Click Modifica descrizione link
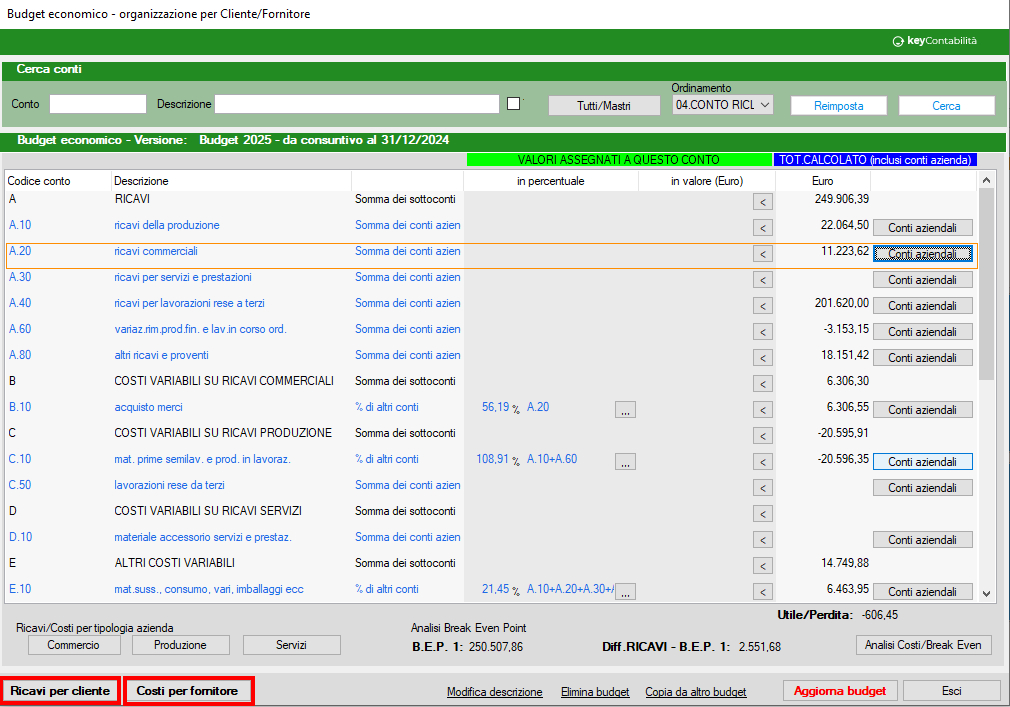Viewport: 1010px width, 707px height. (495, 692)
